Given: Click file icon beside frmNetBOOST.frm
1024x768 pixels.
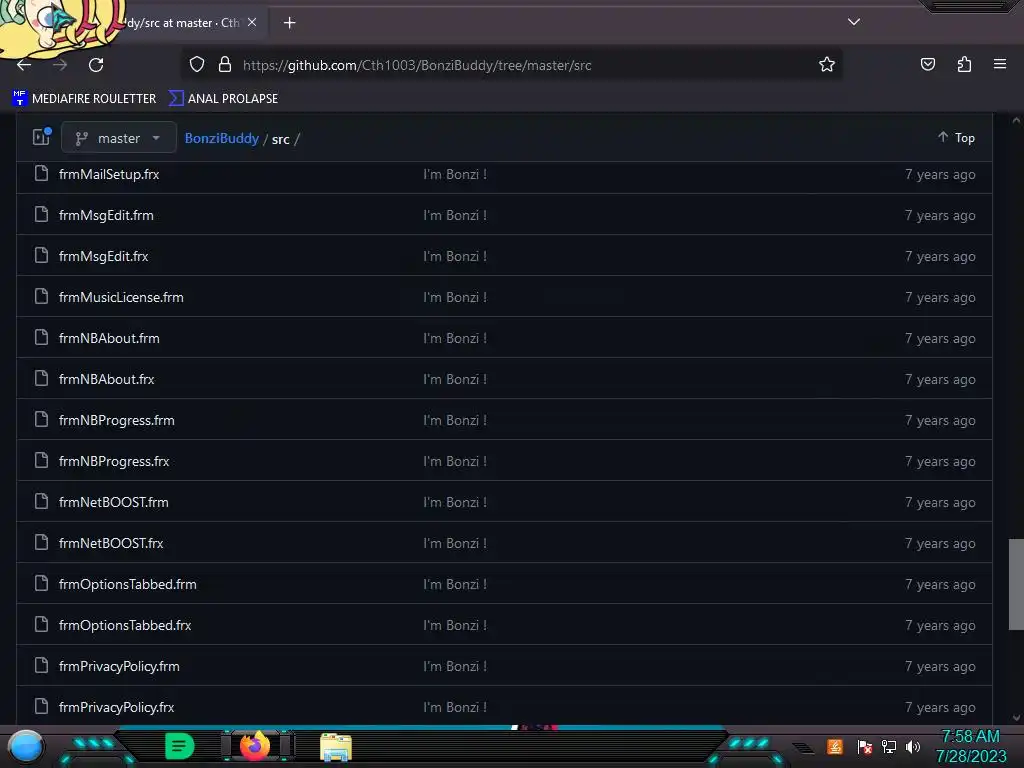Looking at the screenshot, I should (41, 502).
